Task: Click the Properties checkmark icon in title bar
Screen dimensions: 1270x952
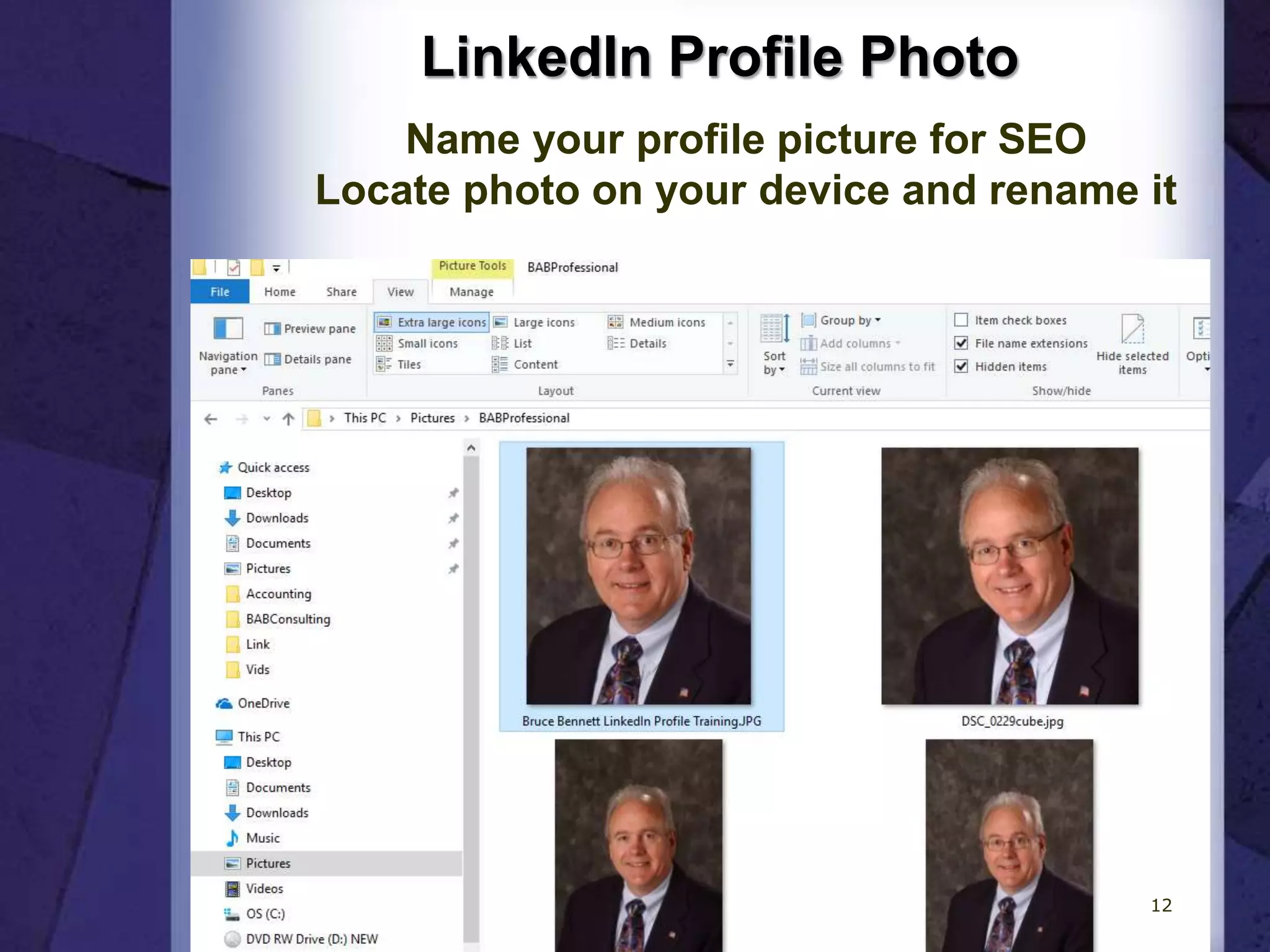Action: tap(234, 268)
